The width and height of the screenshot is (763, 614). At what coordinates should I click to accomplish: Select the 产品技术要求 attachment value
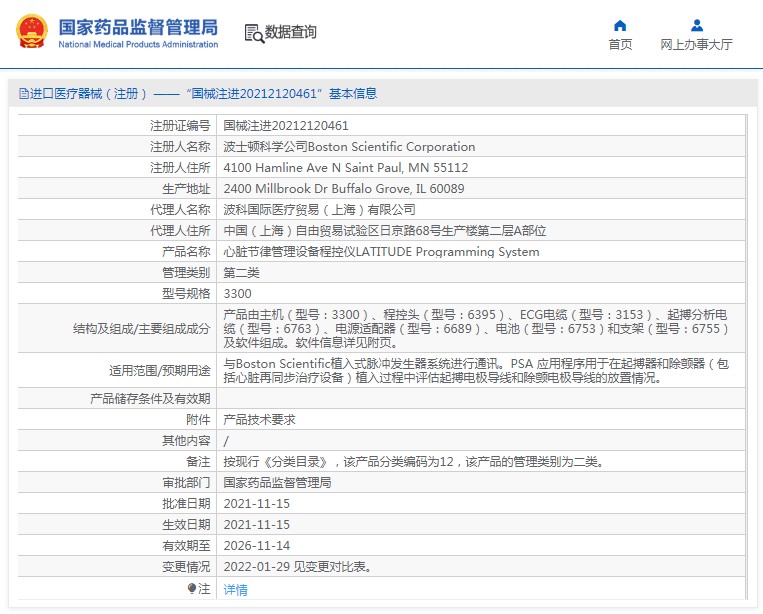click(x=259, y=419)
